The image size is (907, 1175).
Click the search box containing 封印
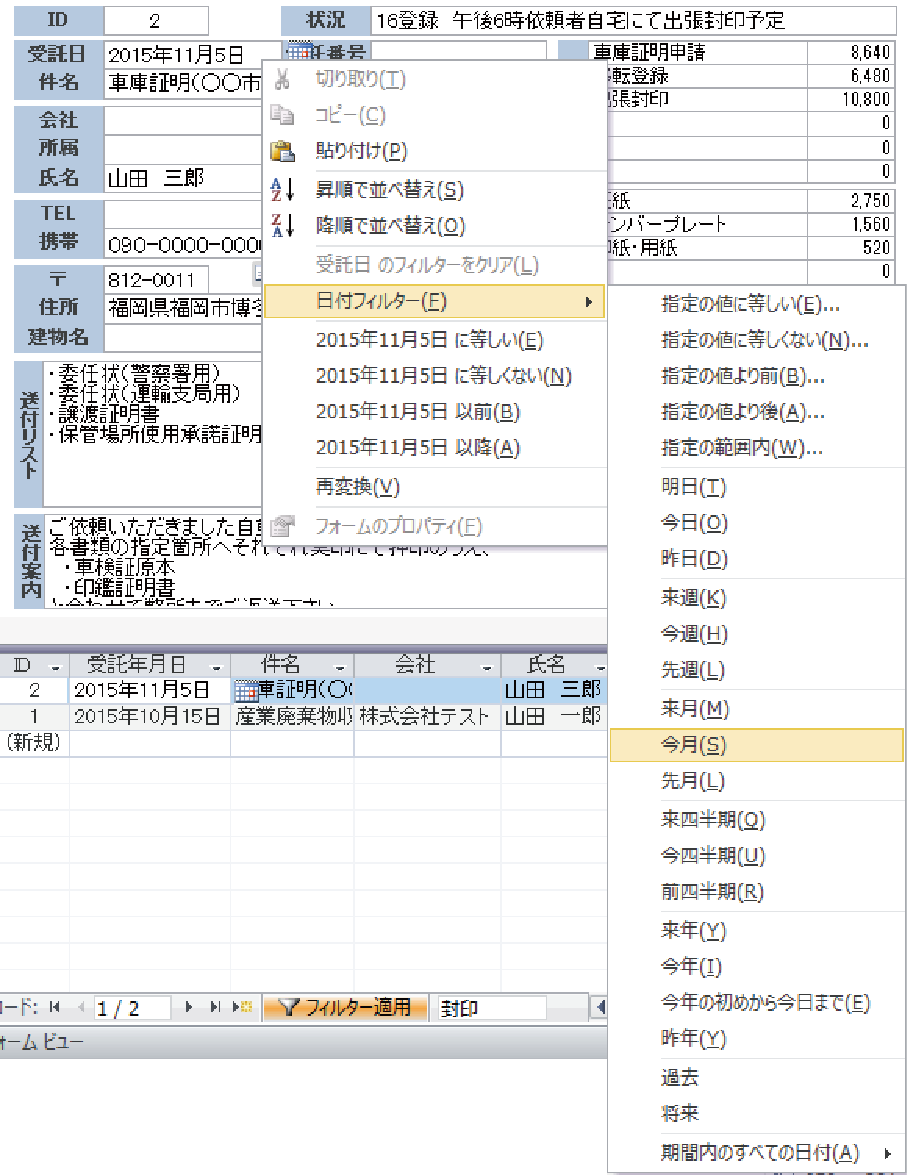click(491, 1007)
